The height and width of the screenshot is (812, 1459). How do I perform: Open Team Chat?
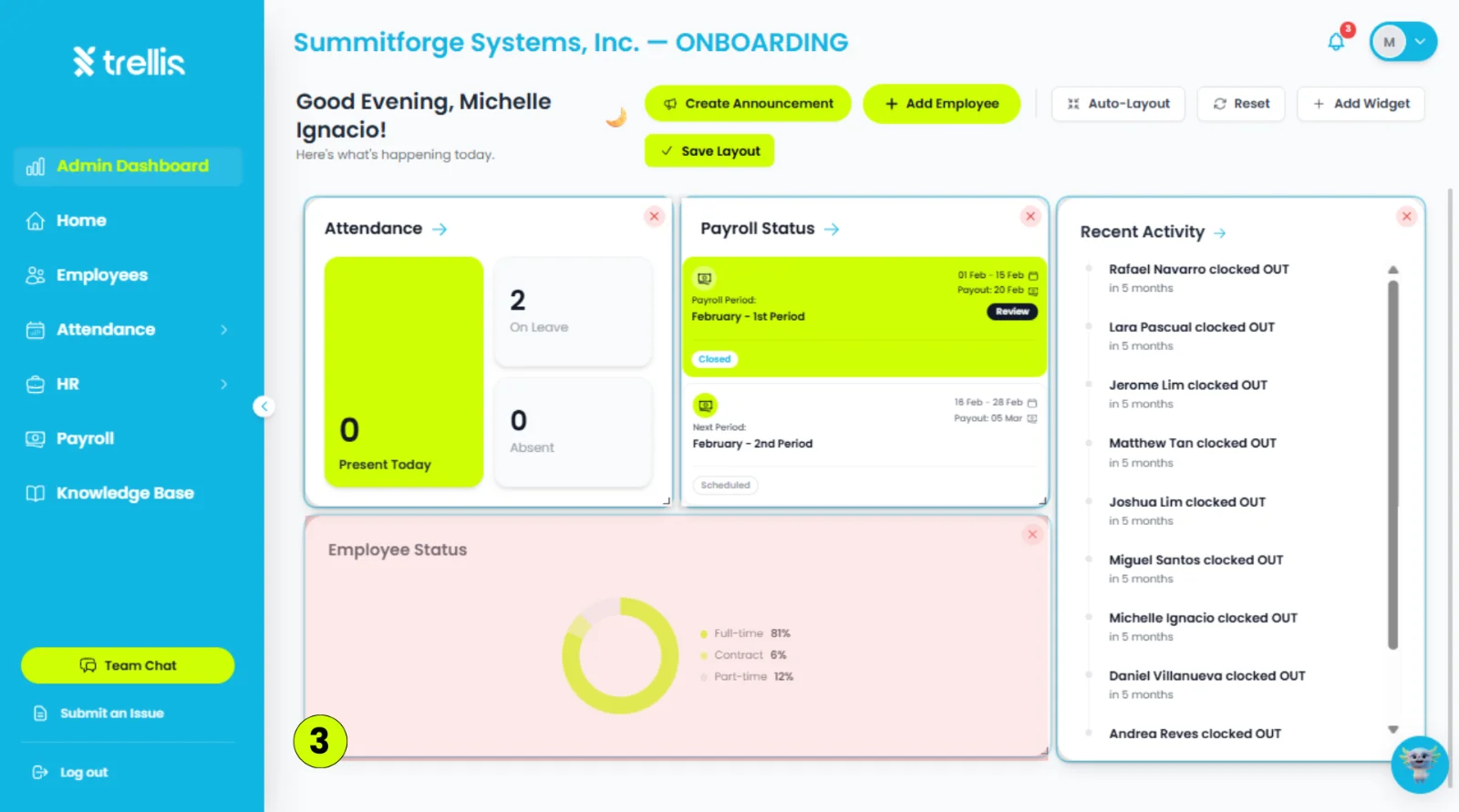[x=128, y=665]
